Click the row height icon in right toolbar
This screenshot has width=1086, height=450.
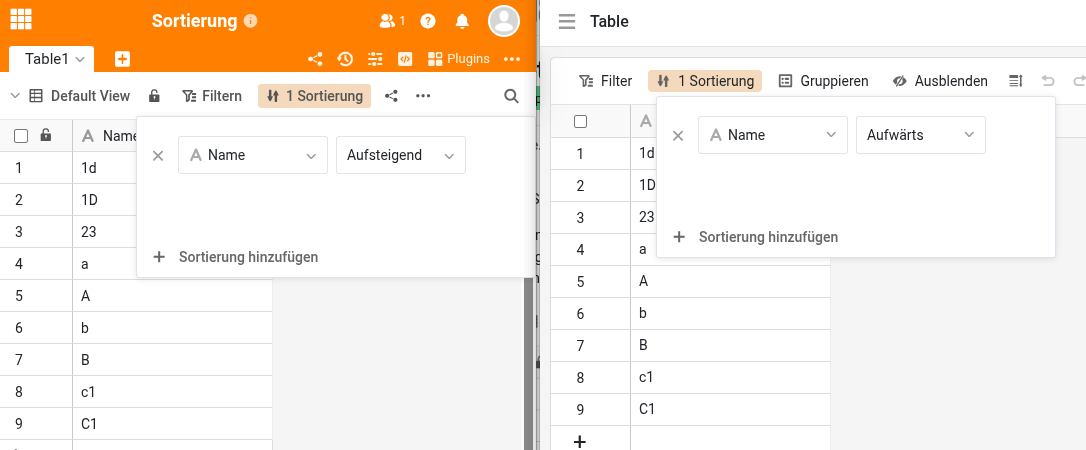[1015, 81]
